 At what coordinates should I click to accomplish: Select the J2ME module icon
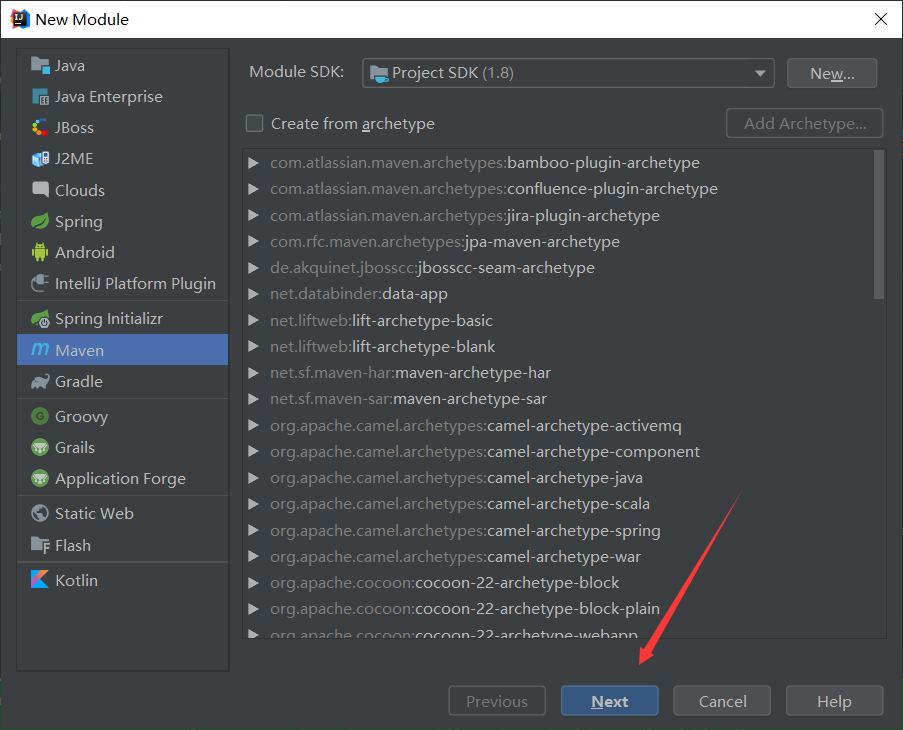(40, 159)
